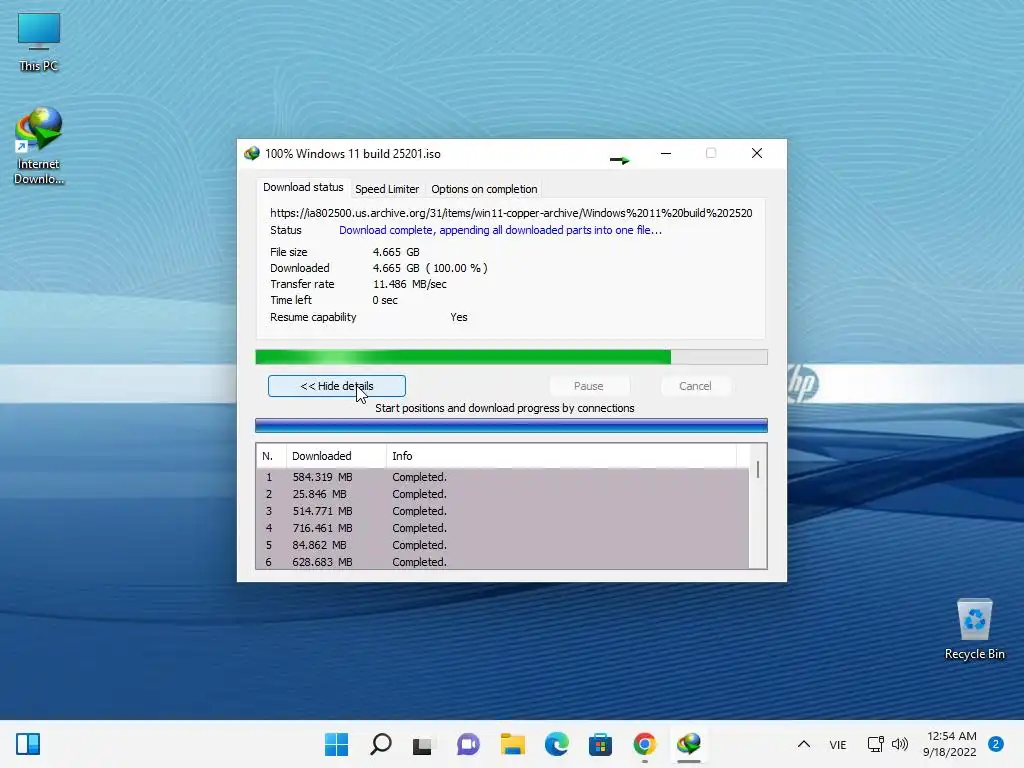
Task: Click the IDM icon in dialog title bar
Action: tap(251, 153)
